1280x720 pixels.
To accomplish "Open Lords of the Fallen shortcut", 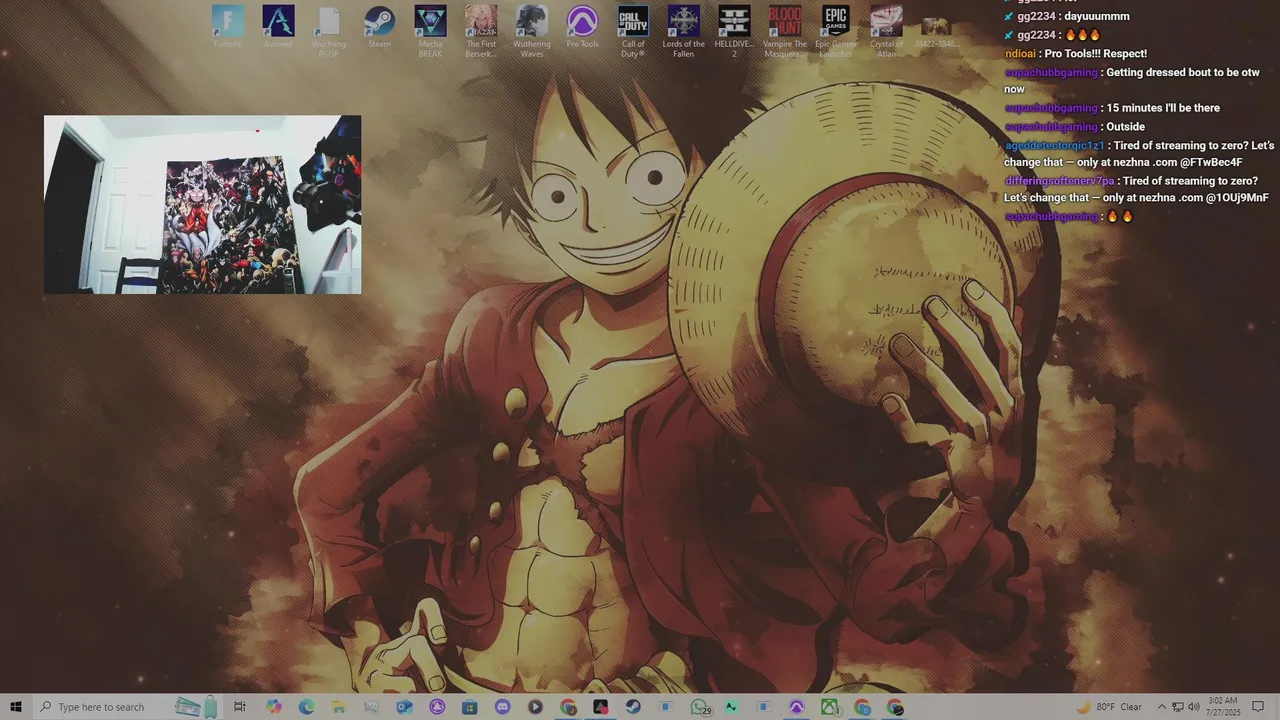I will [x=683, y=32].
